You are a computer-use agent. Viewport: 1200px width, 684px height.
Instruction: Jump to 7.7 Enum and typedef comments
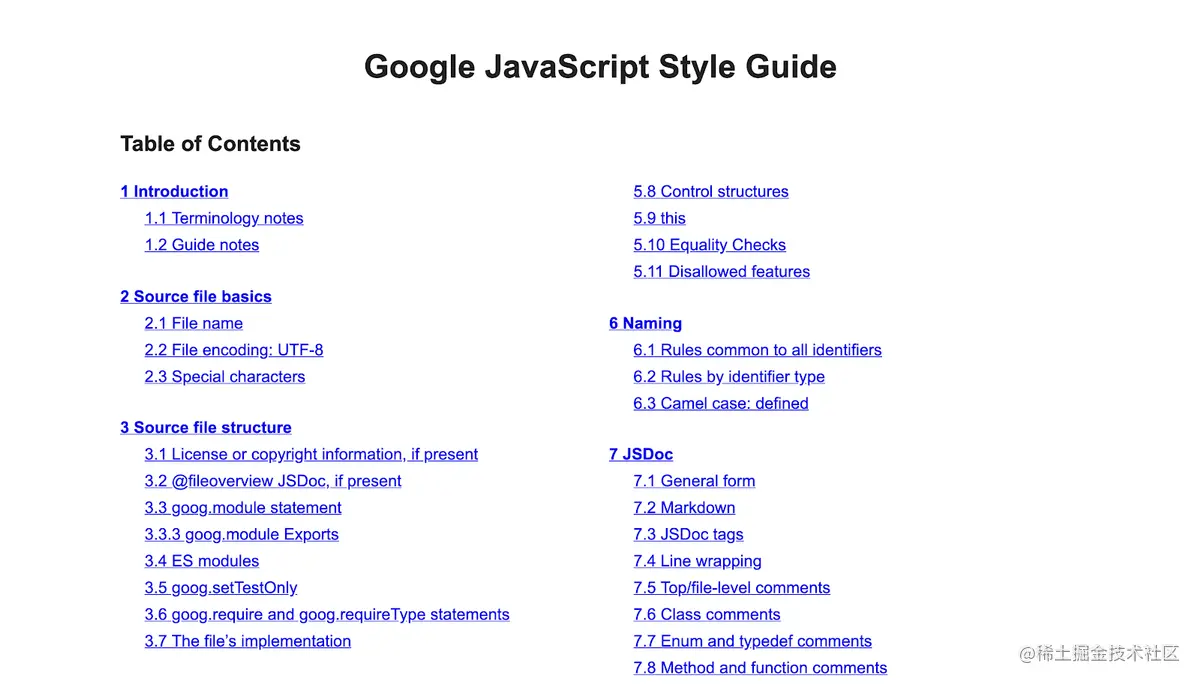tap(752, 641)
